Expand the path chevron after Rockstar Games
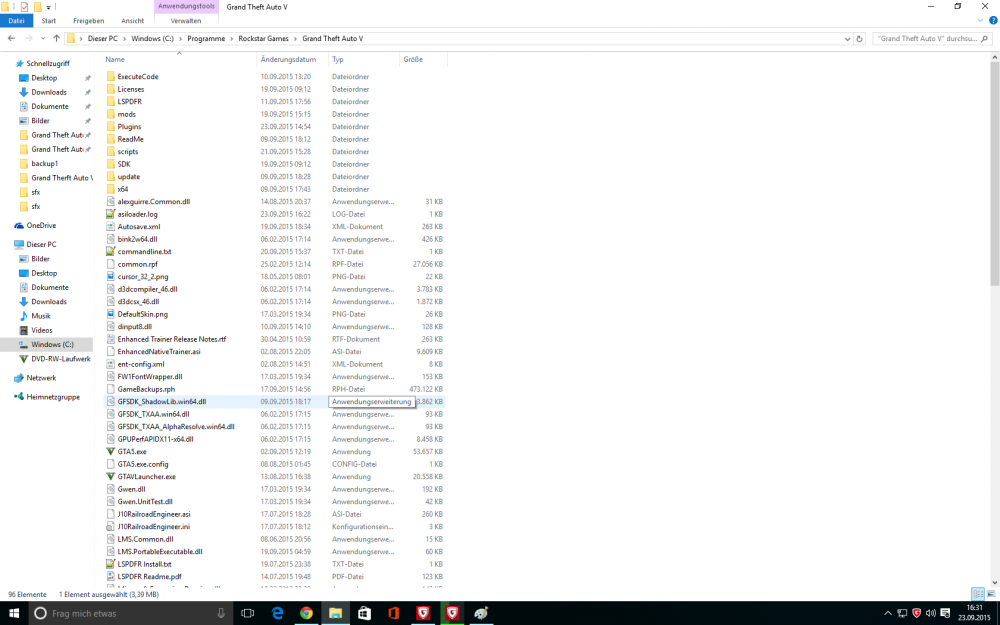Screen dimensions: 1000x625 [x=295, y=38]
